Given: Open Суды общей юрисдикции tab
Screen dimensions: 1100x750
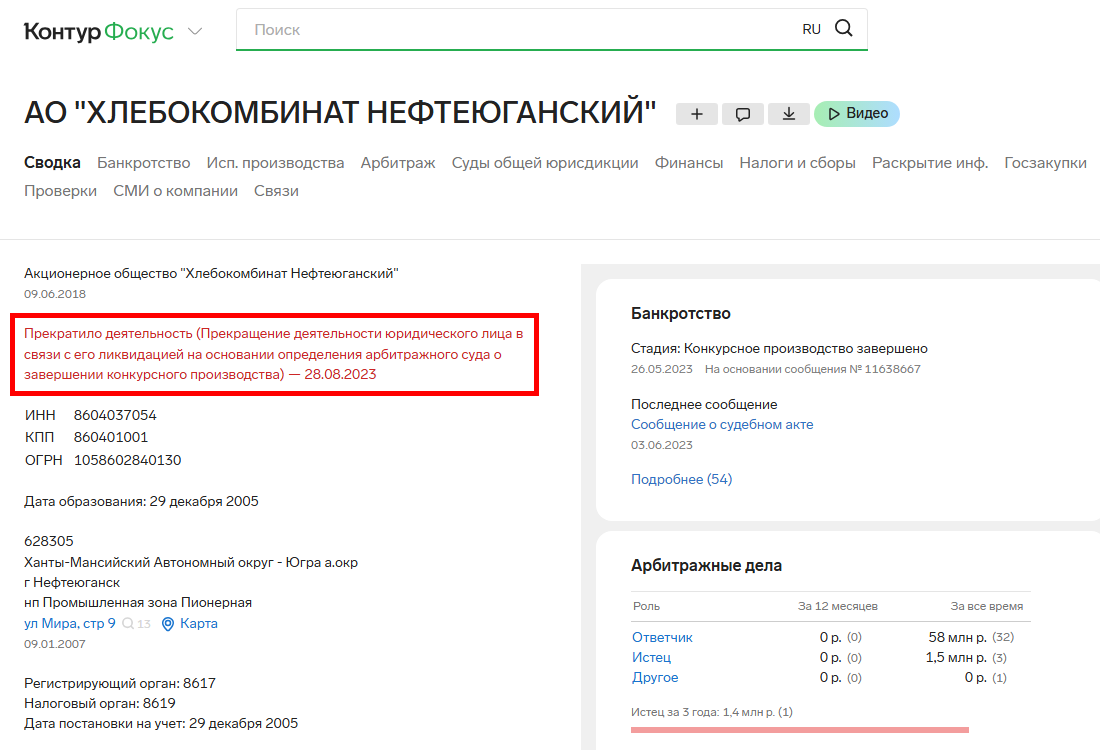Looking at the screenshot, I should (x=545, y=163).
